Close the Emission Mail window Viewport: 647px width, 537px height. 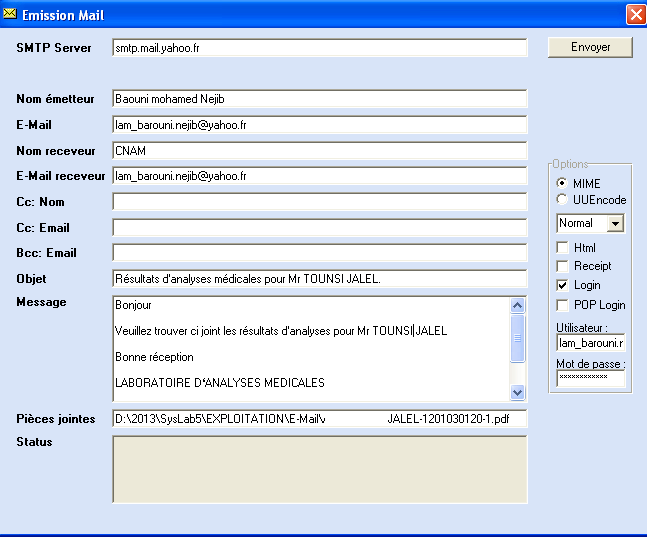[x=634, y=15]
